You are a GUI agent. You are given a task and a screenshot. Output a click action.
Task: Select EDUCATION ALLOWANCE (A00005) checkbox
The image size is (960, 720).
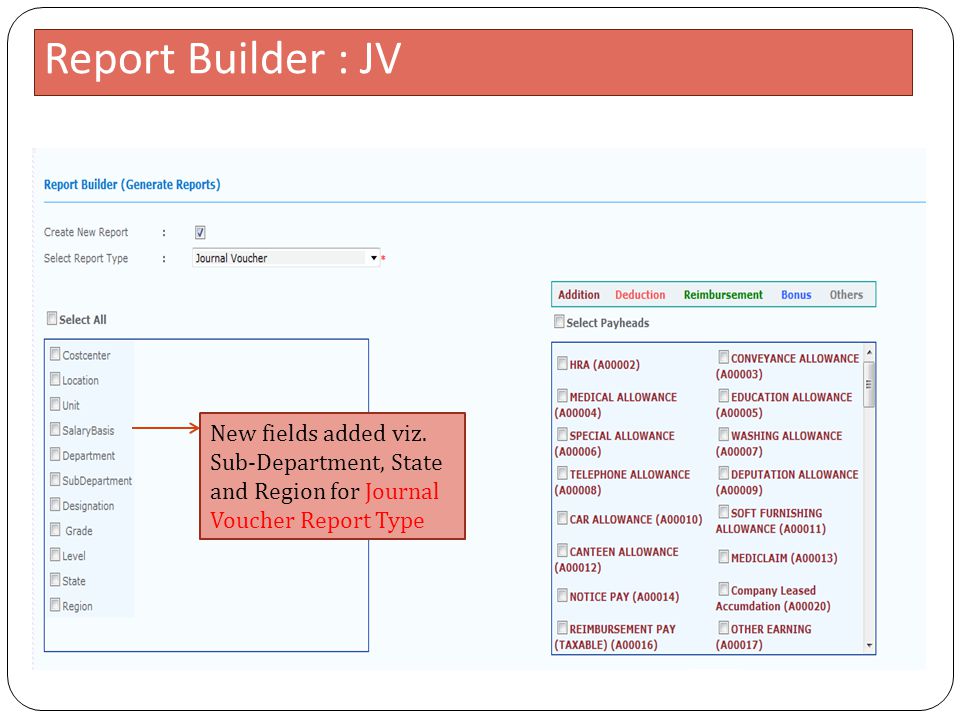click(724, 396)
